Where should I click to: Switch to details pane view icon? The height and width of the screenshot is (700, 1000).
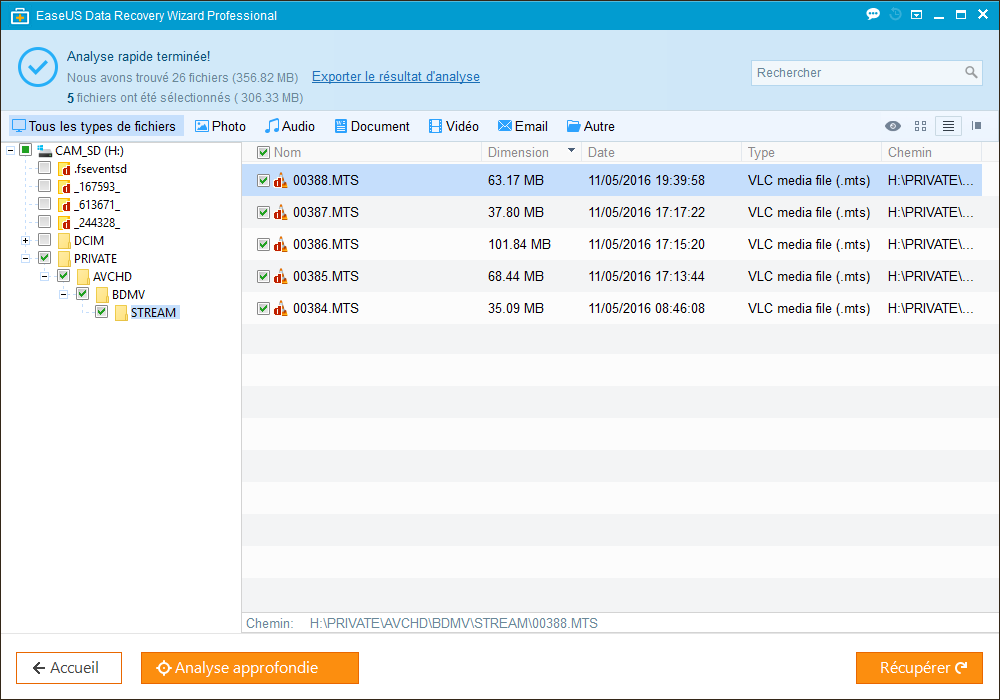976,126
